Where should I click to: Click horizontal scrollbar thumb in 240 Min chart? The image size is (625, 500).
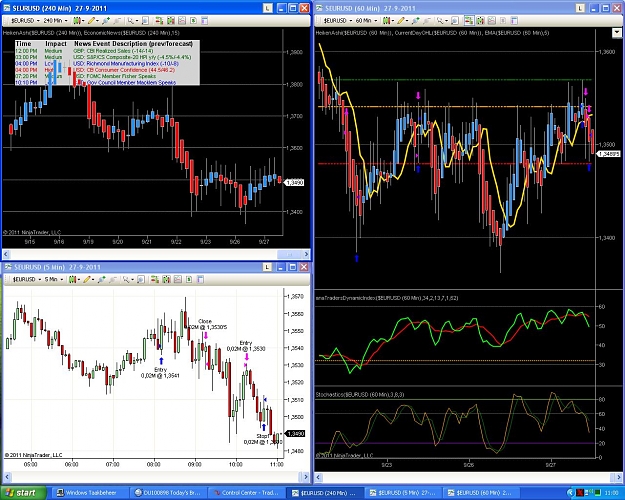(290, 254)
